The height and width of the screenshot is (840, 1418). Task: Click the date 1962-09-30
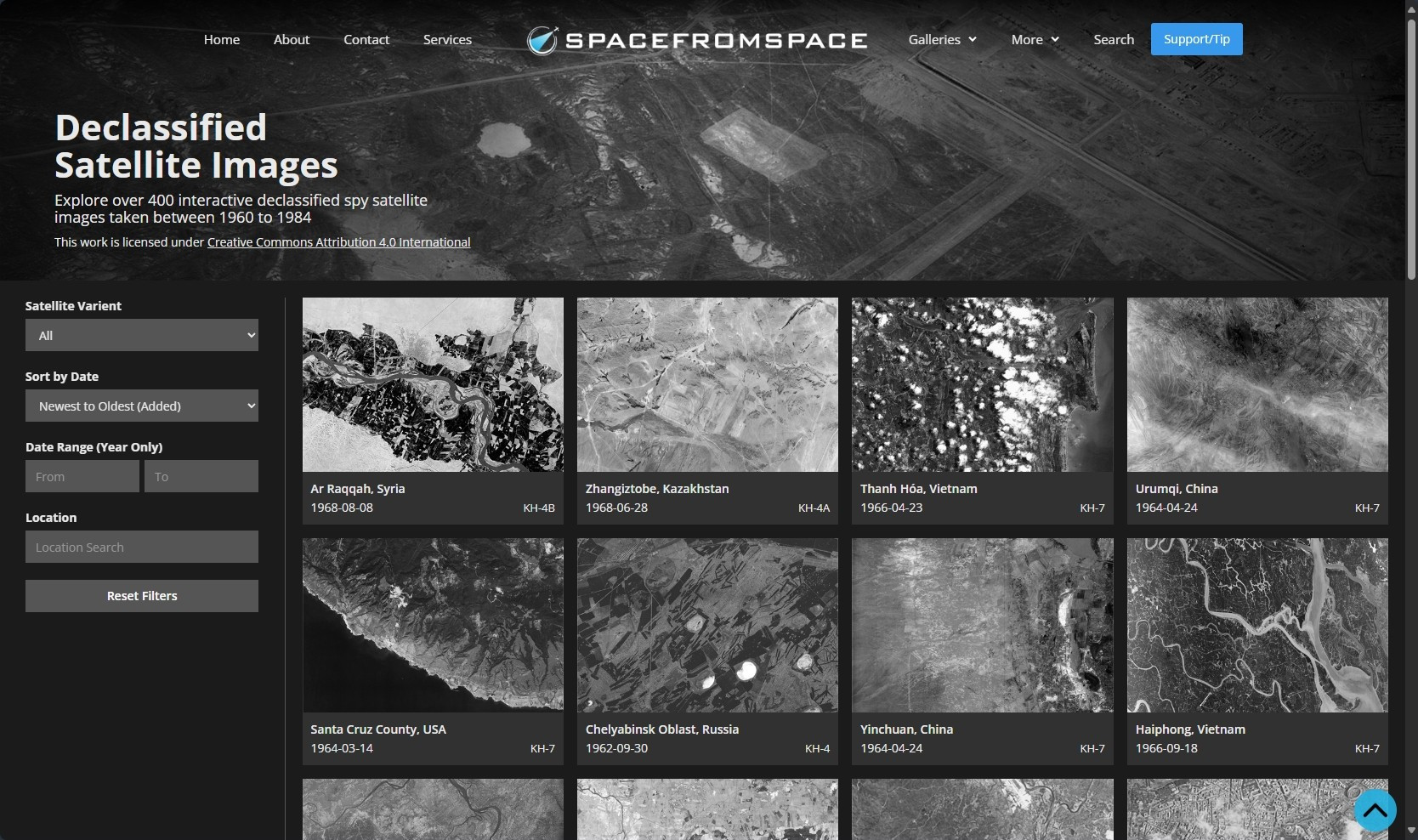(x=616, y=748)
